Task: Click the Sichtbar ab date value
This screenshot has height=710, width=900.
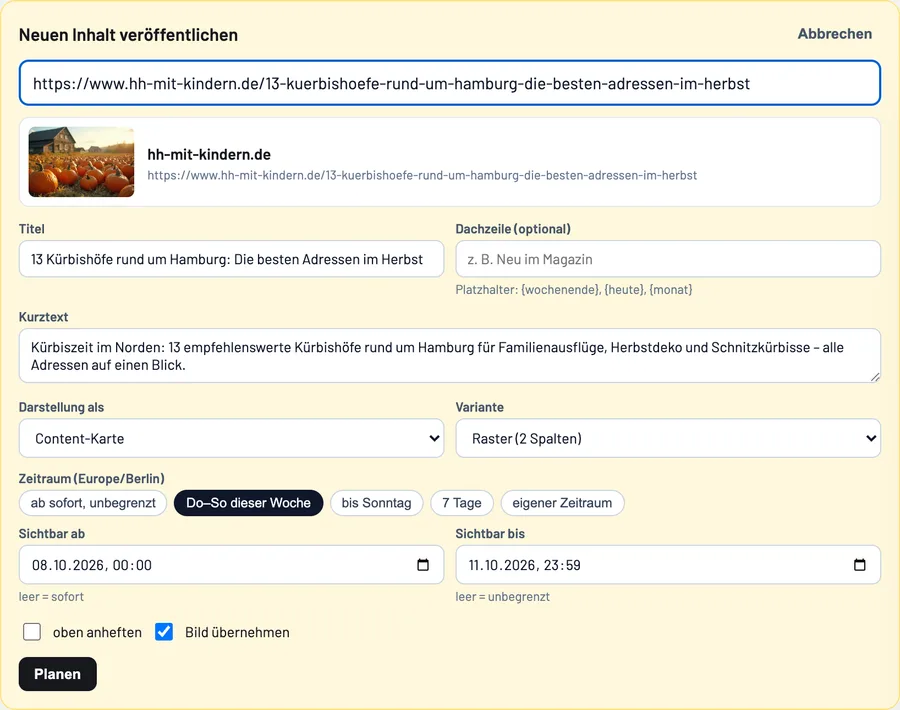Action: [92, 565]
